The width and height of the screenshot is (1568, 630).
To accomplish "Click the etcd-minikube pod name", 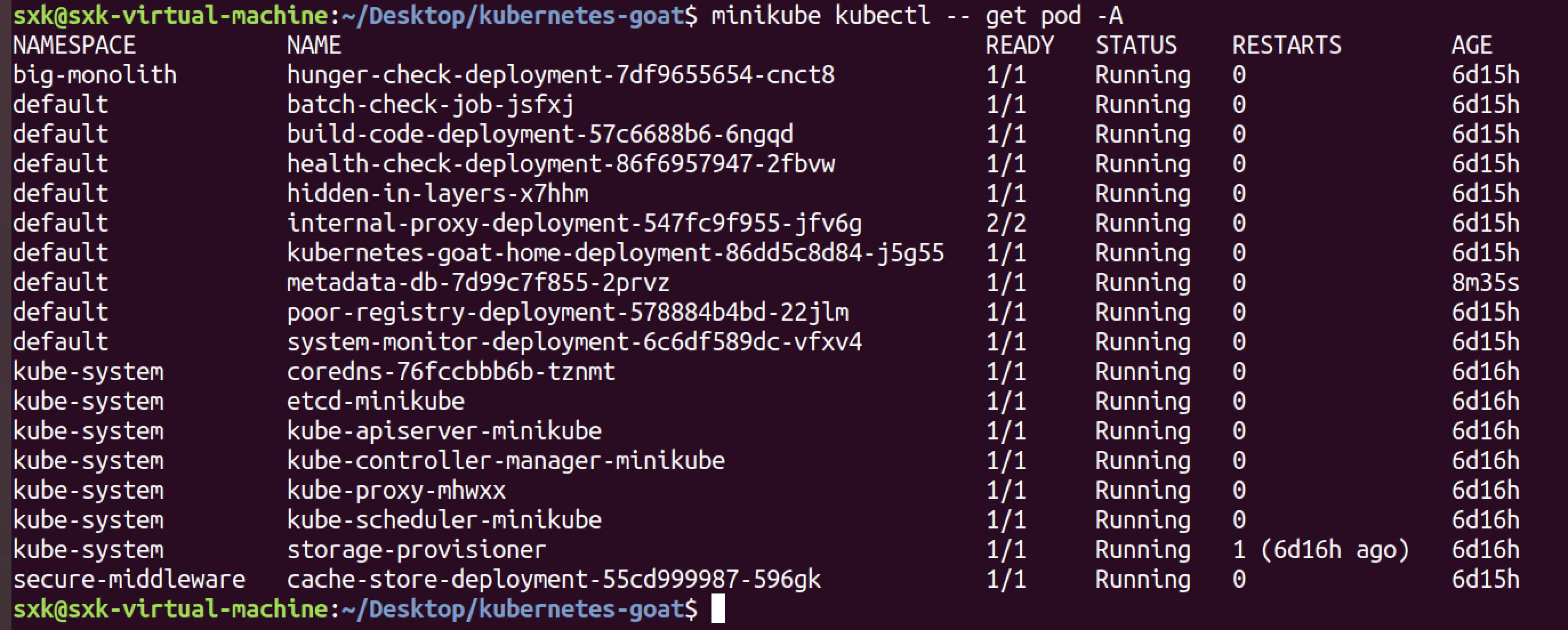I will [x=376, y=401].
